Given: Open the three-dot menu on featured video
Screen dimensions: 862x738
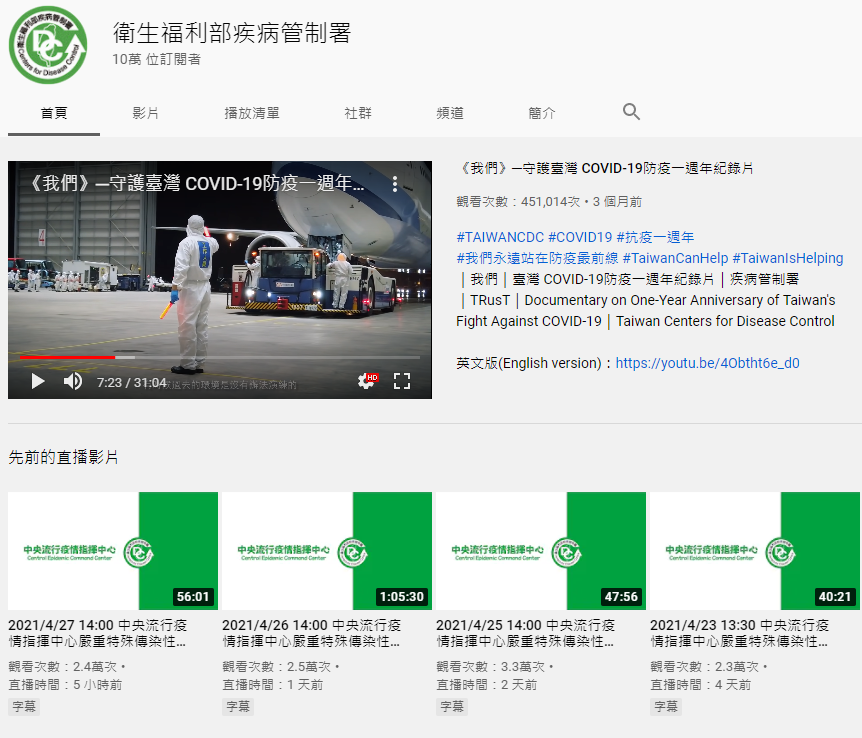Looking at the screenshot, I should (395, 184).
